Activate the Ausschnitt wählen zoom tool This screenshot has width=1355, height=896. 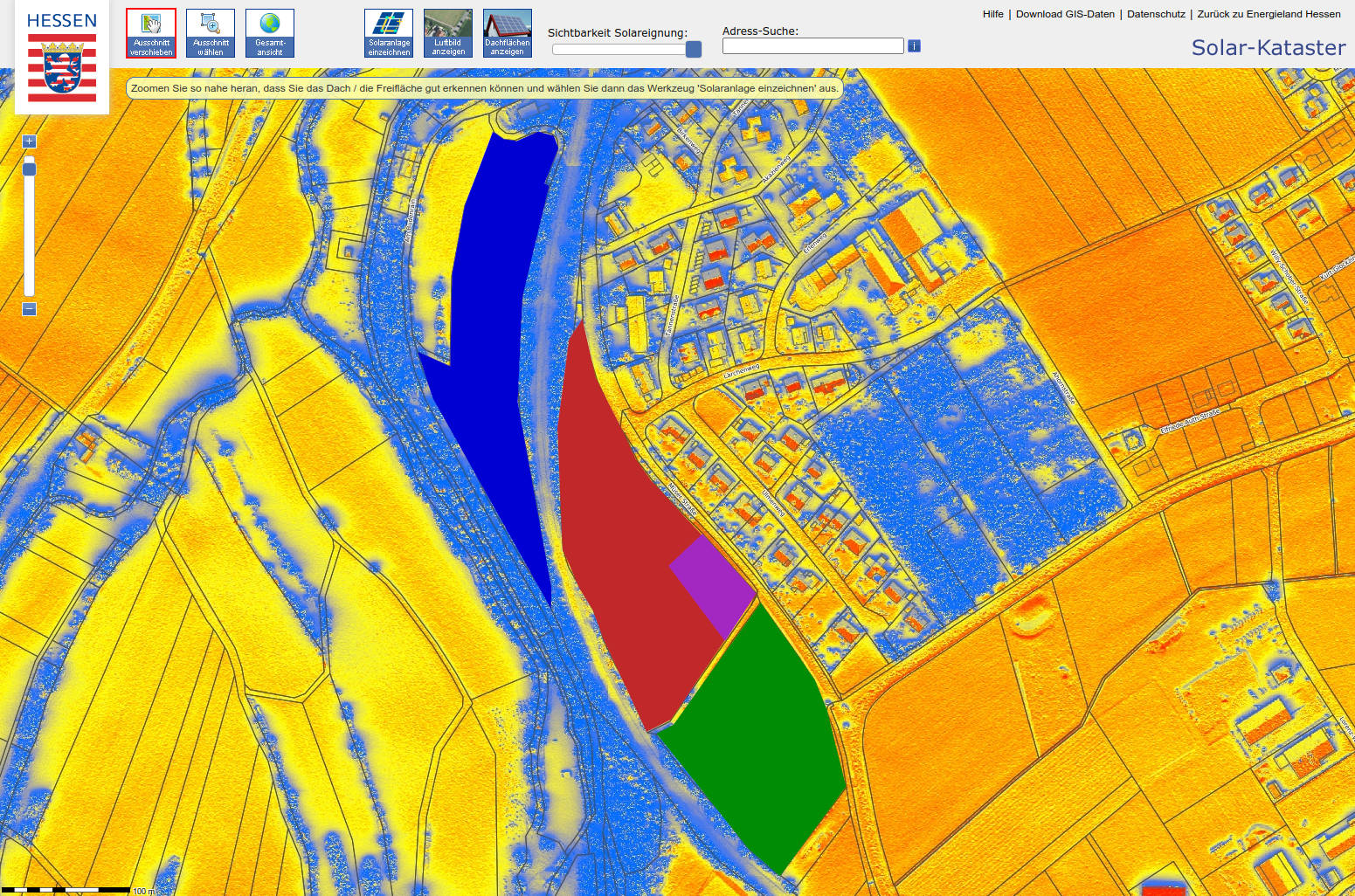coord(211,34)
